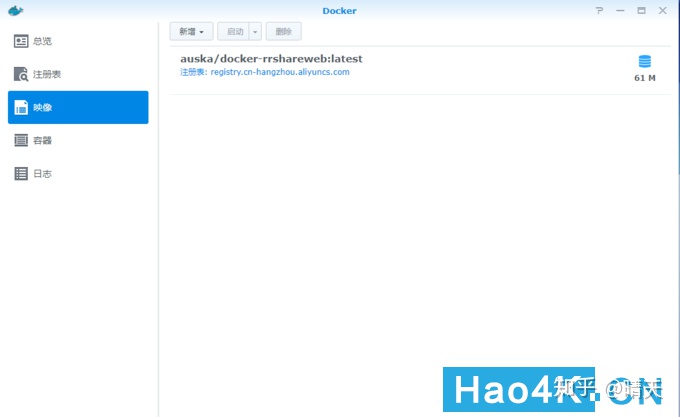
Task: Maximize the Docker window
Action: [x=641, y=10]
